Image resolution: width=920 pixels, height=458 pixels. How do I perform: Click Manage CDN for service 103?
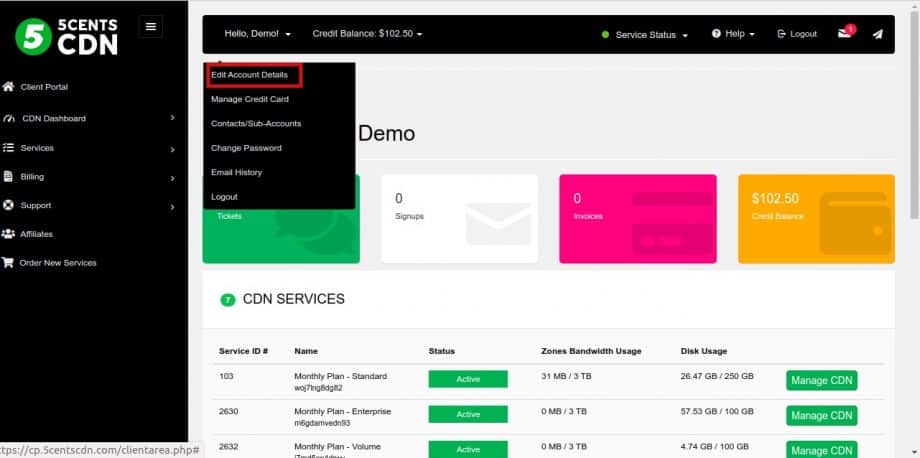point(821,381)
